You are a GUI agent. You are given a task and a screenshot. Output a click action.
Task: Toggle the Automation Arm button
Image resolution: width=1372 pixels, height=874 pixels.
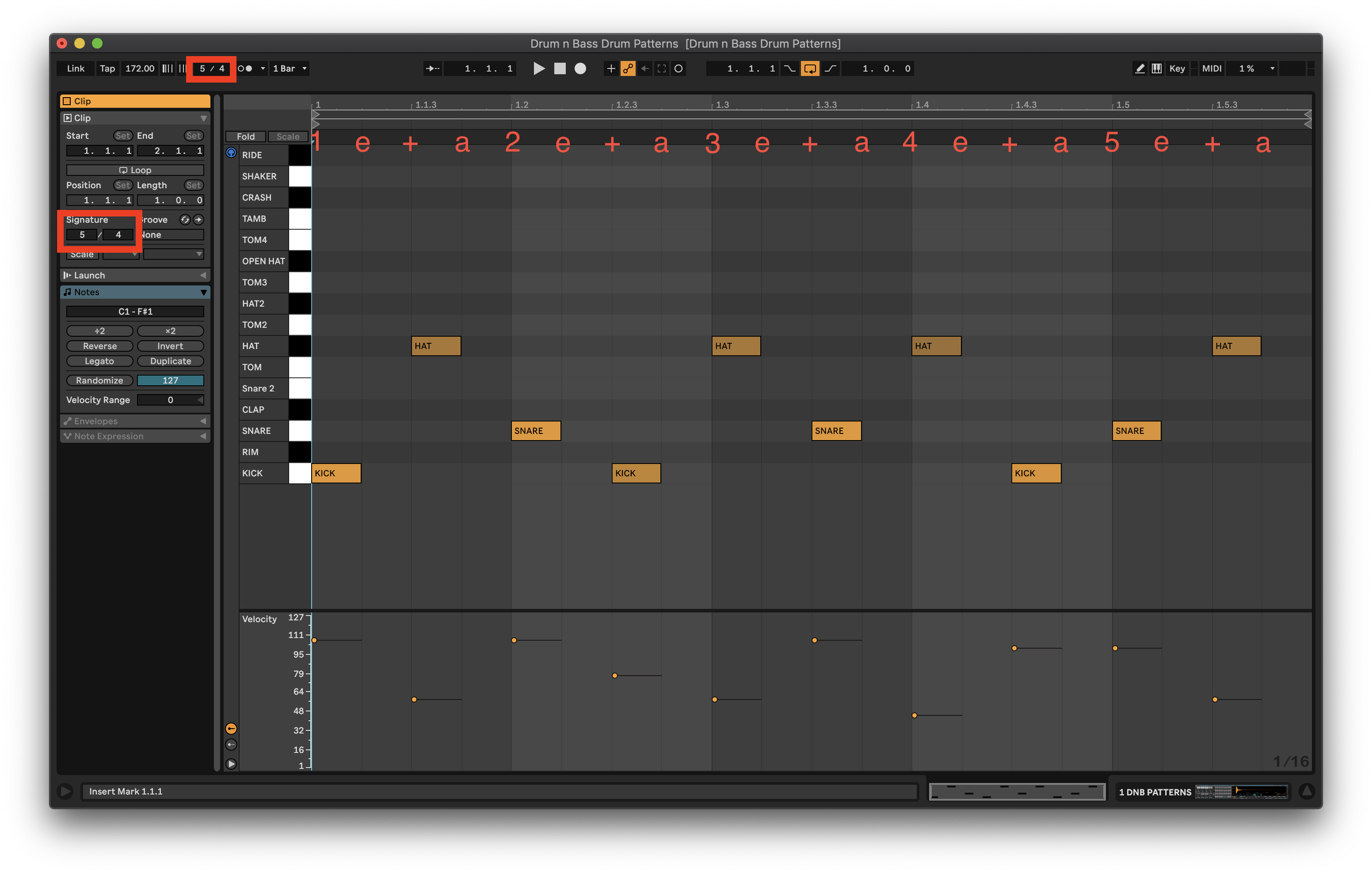point(628,69)
